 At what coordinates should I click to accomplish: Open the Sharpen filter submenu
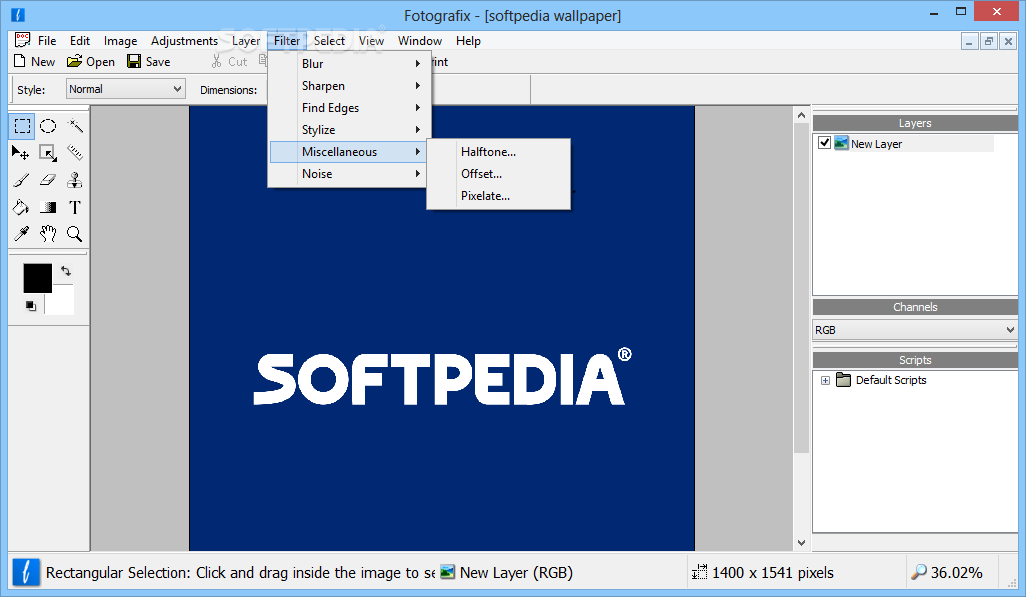[349, 86]
